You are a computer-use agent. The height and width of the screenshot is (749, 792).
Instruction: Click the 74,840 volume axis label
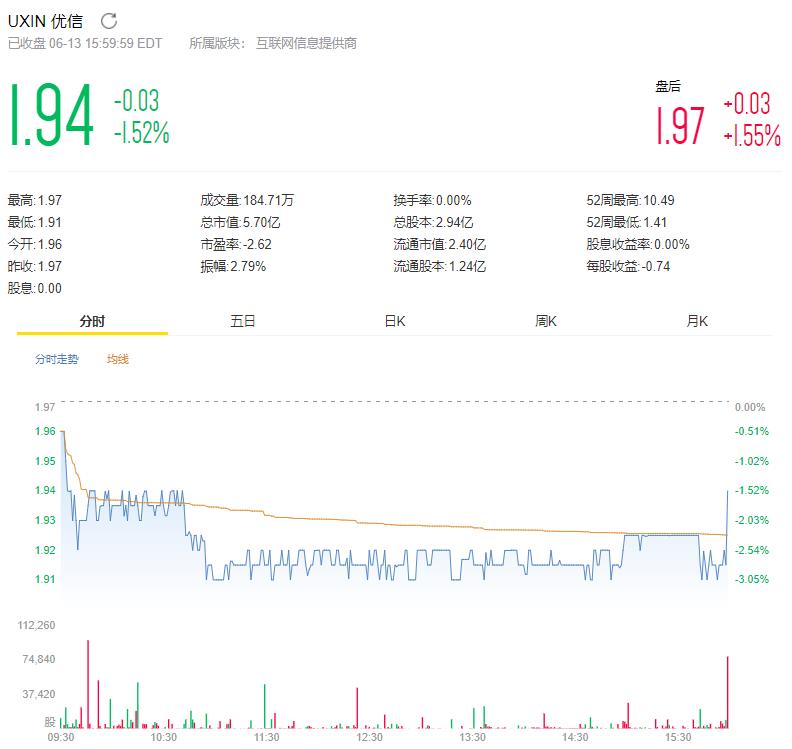(39, 659)
